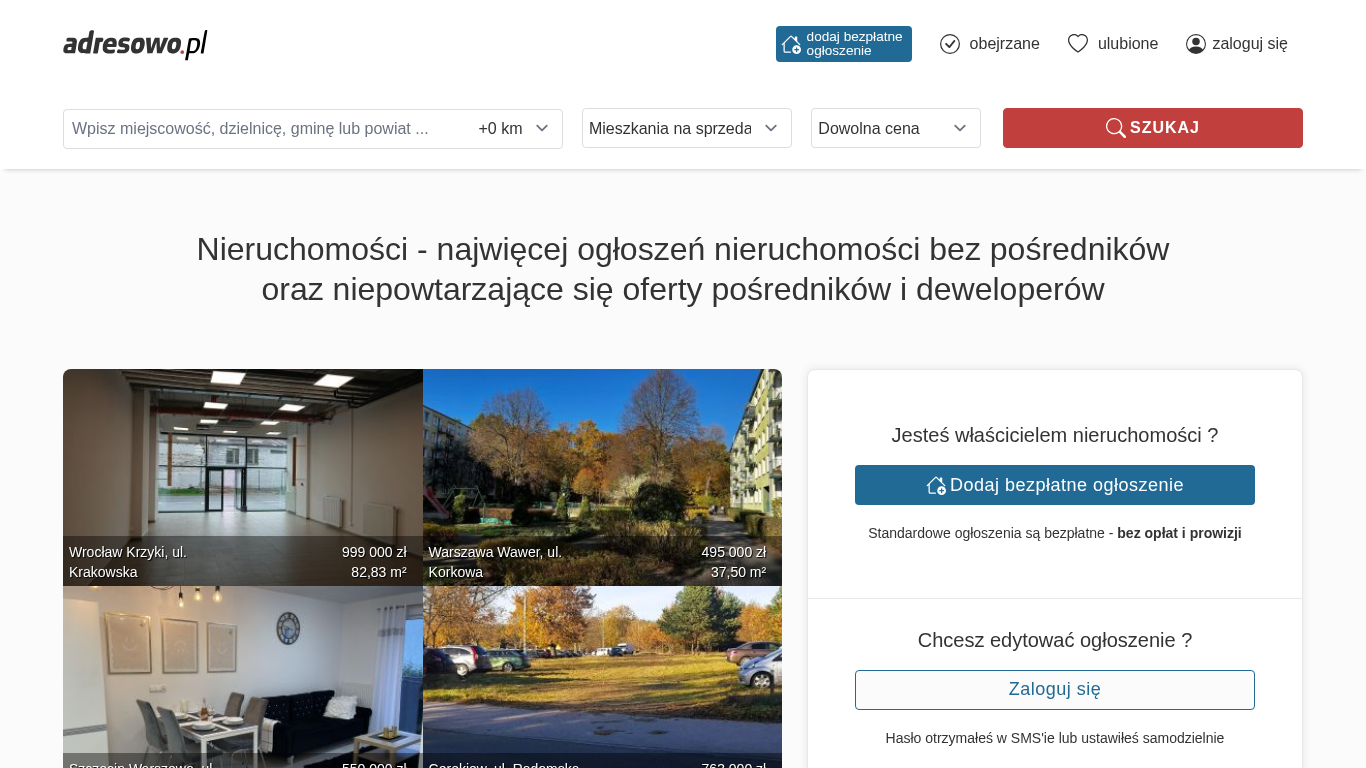
Task: Click the magnifier icon in the SZUKAJ button
Action: pyautogui.click(x=1115, y=128)
